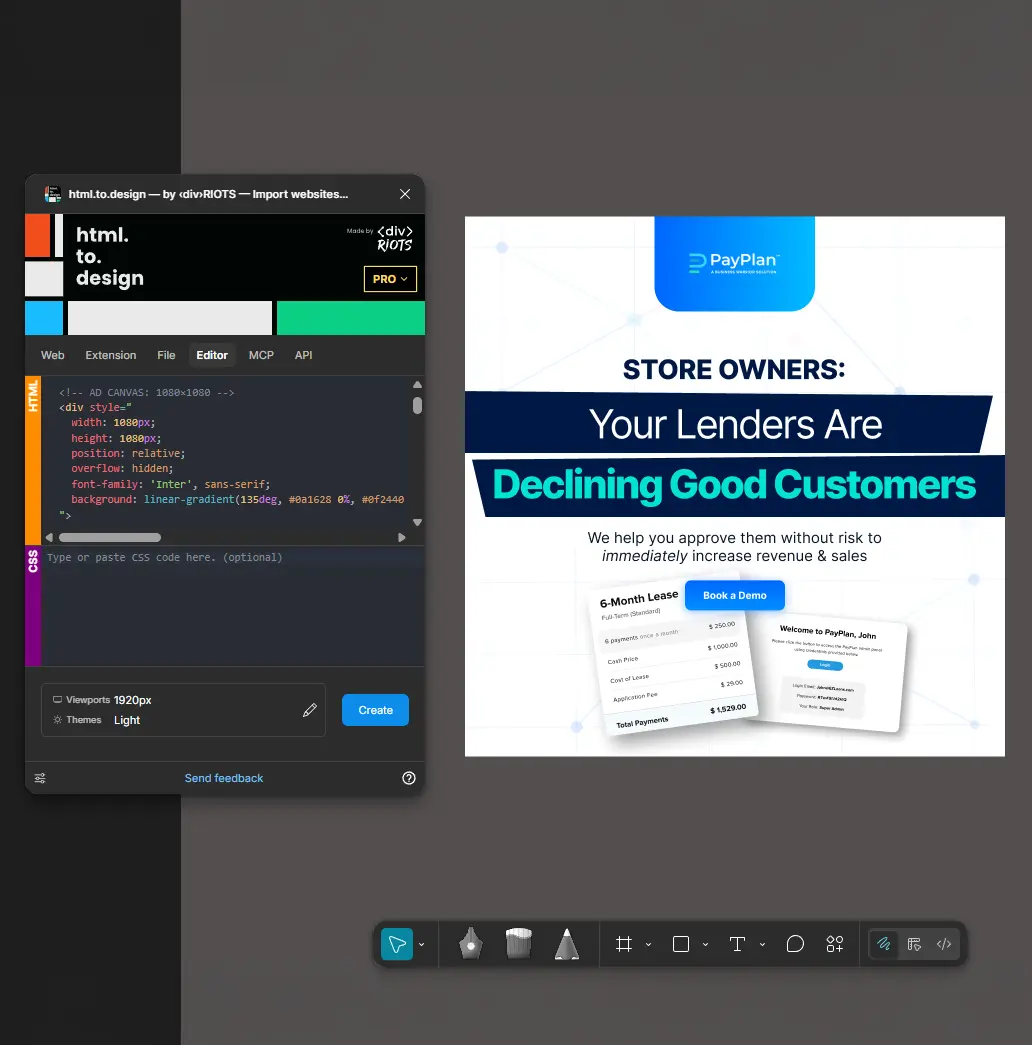Open plugin settings sliders icon
Screen dimensions: 1032x1045
40,778
